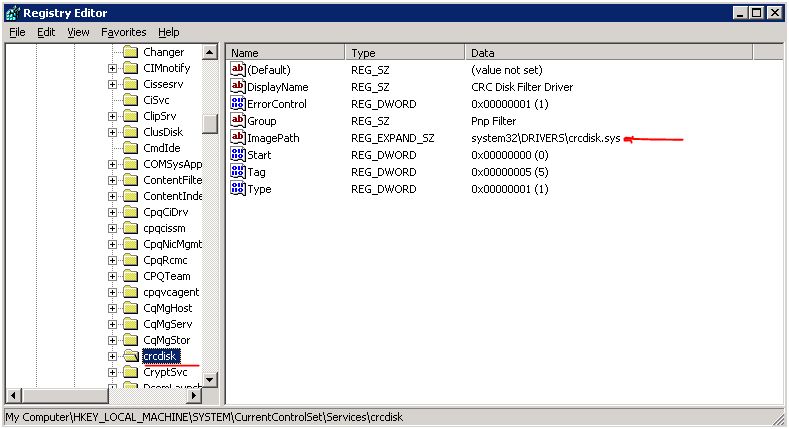The width and height of the screenshot is (789, 429).
Task: Expand the CIMnotify key
Action: pyautogui.click(x=112, y=68)
